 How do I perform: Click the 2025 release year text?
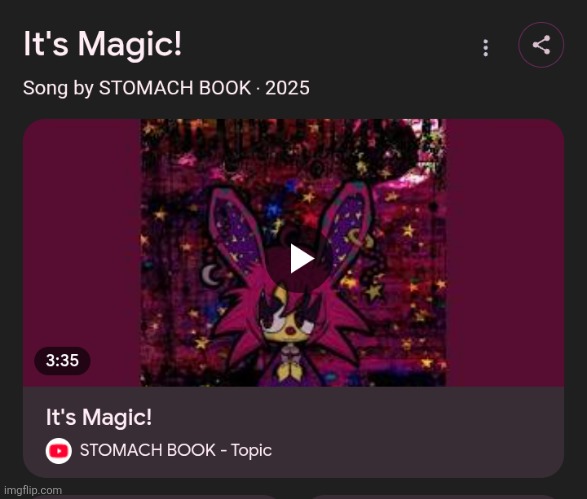[x=287, y=88]
